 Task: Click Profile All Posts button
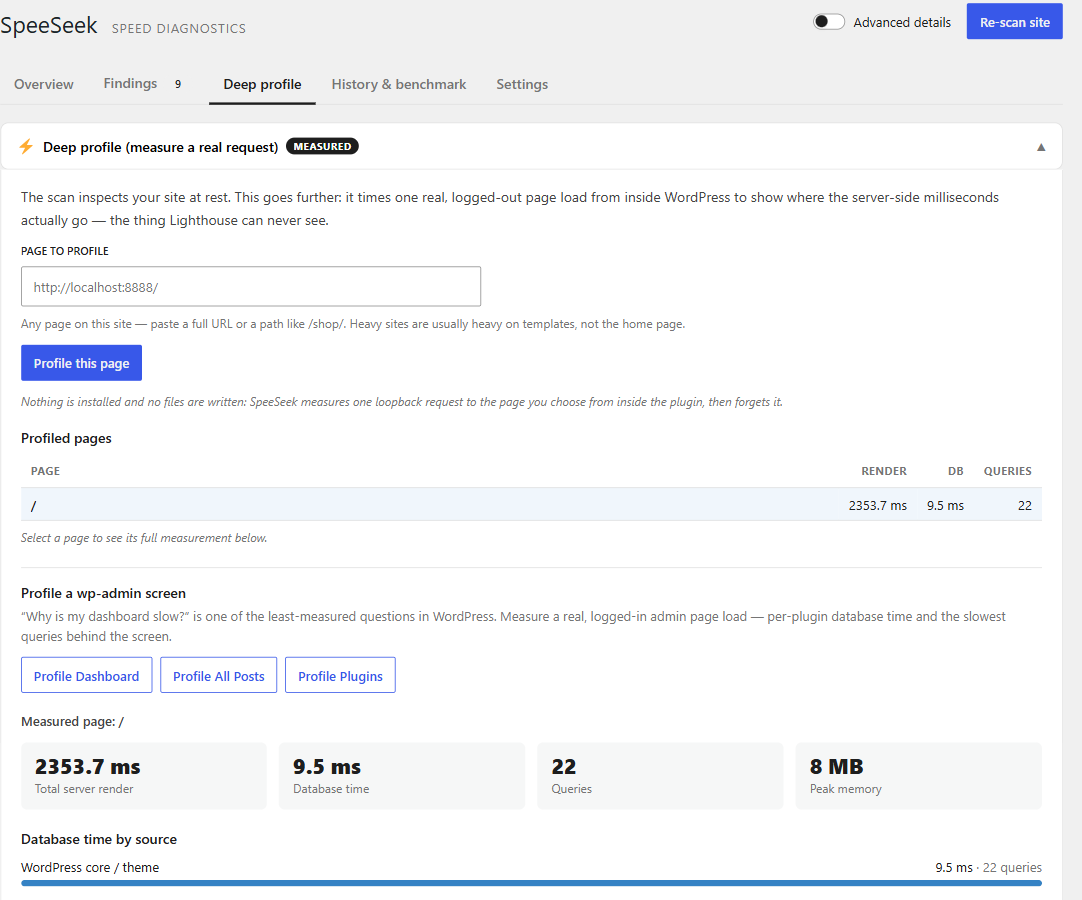(219, 676)
